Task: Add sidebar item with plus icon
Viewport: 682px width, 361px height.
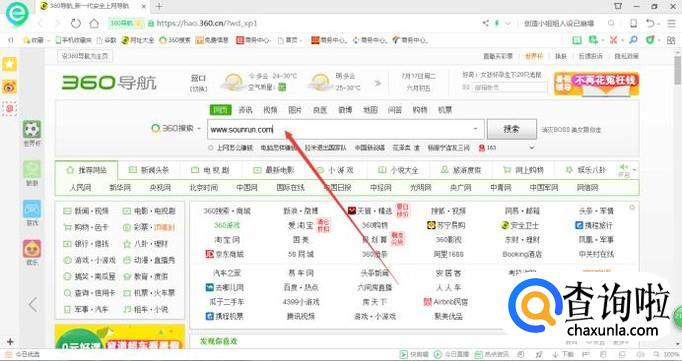Action: point(10,342)
